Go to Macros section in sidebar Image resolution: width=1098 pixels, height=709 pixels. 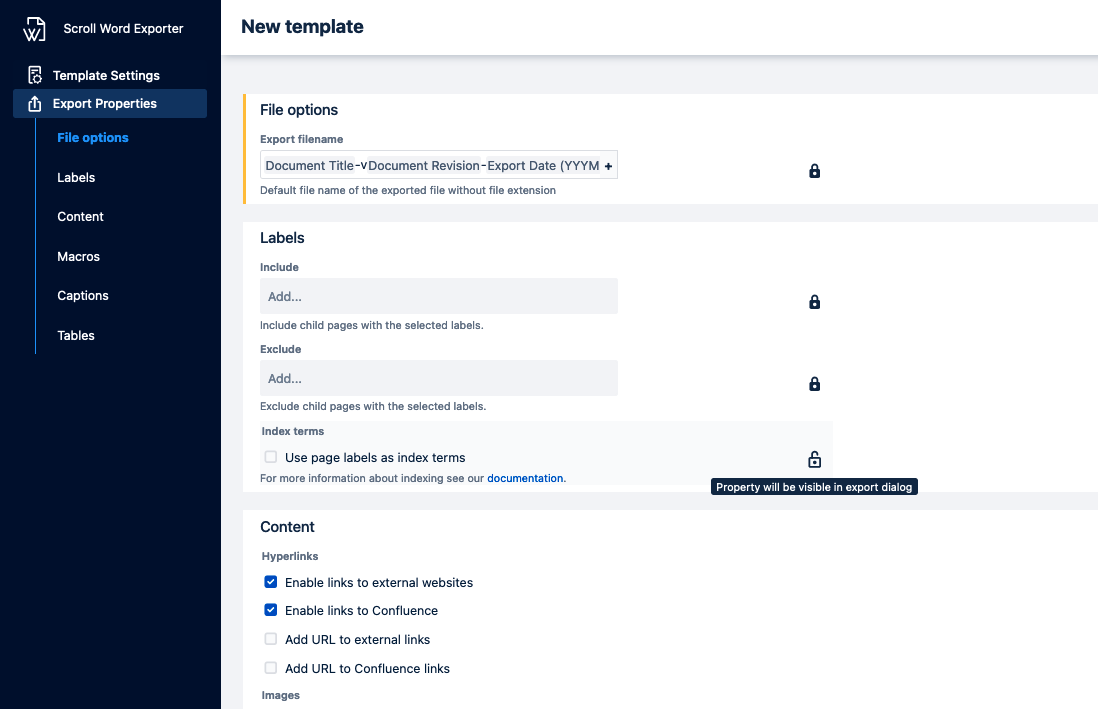coord(79,257)
